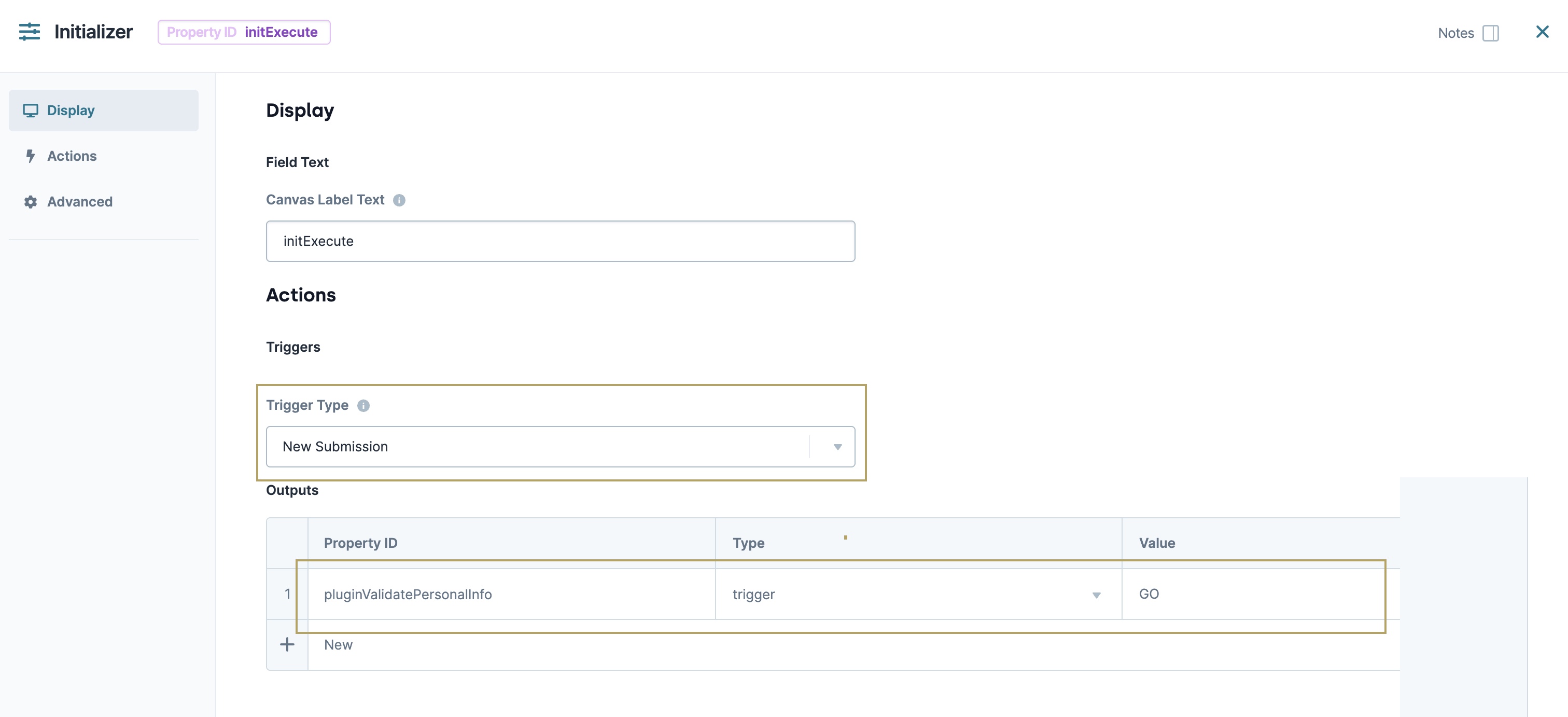Click the plus icon to add new output
Viewport: 1568px width, 717px height.
click(x=286, y=644)
